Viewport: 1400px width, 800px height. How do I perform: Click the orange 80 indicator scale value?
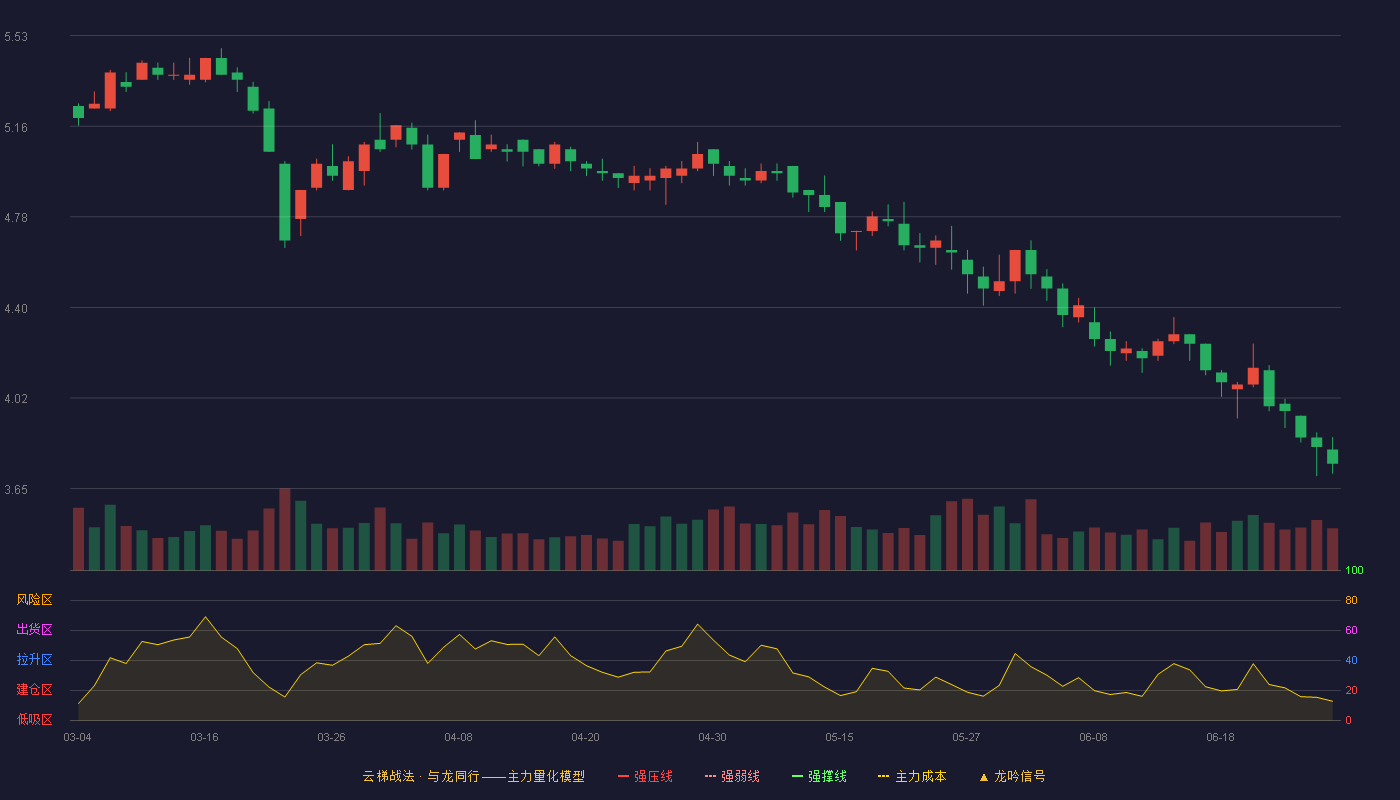pyautogui.click(x=1351, y=600)
